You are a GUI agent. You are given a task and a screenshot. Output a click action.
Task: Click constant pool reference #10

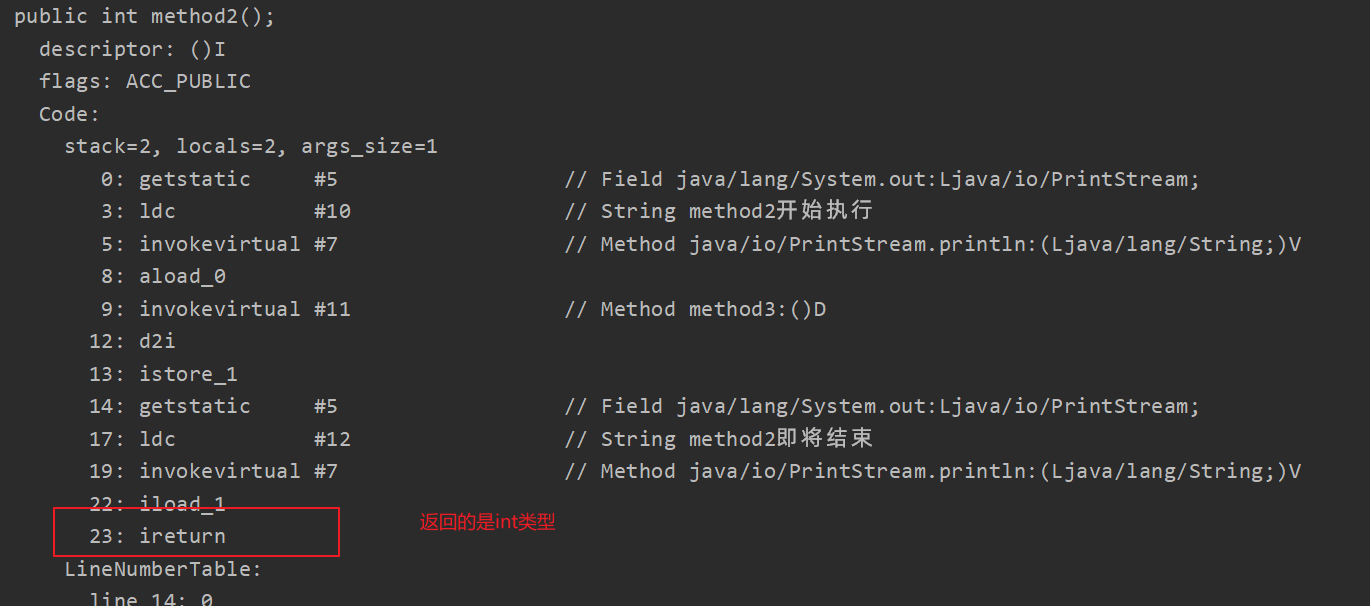(x=332, y=211)
